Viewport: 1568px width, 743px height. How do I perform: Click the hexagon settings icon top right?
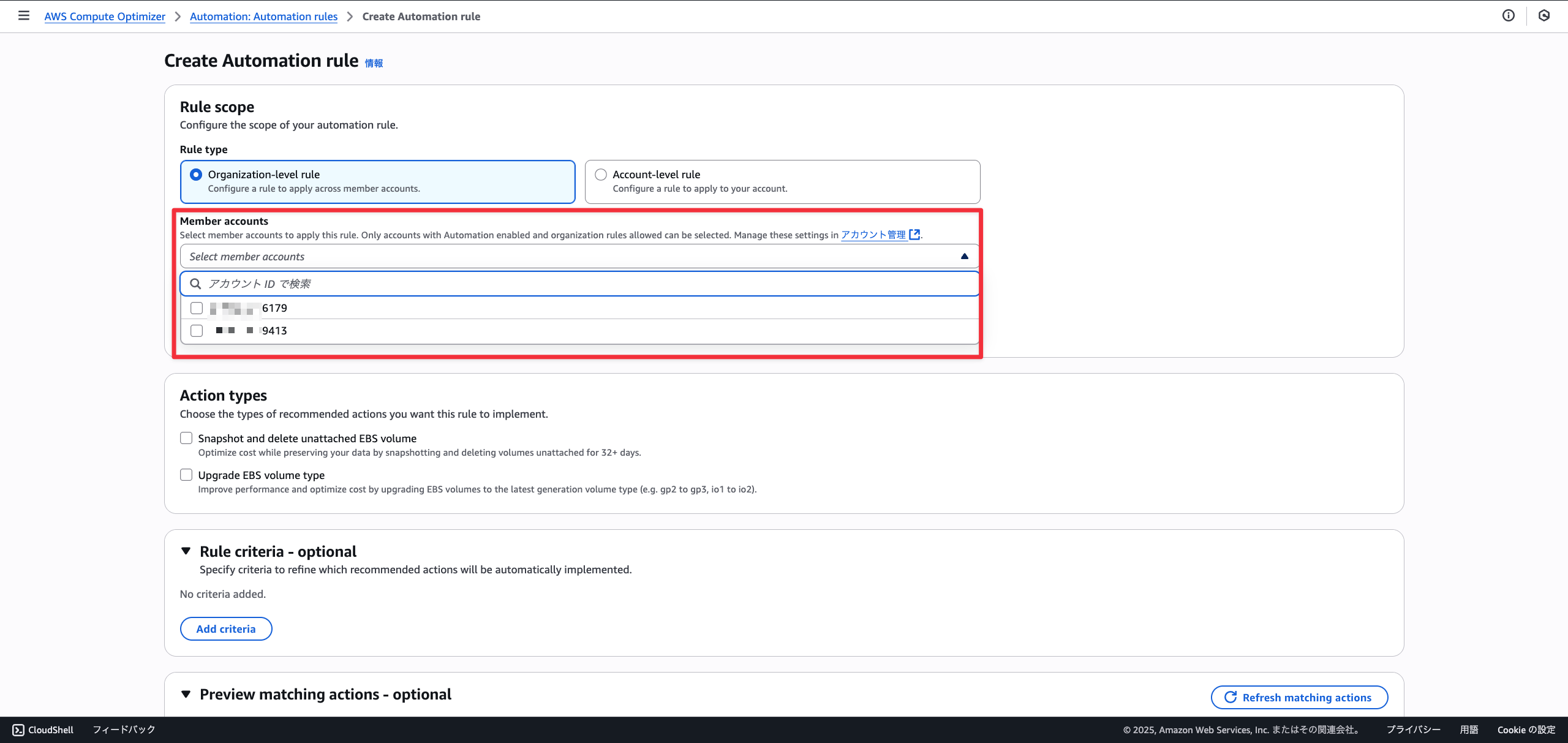1544,16
